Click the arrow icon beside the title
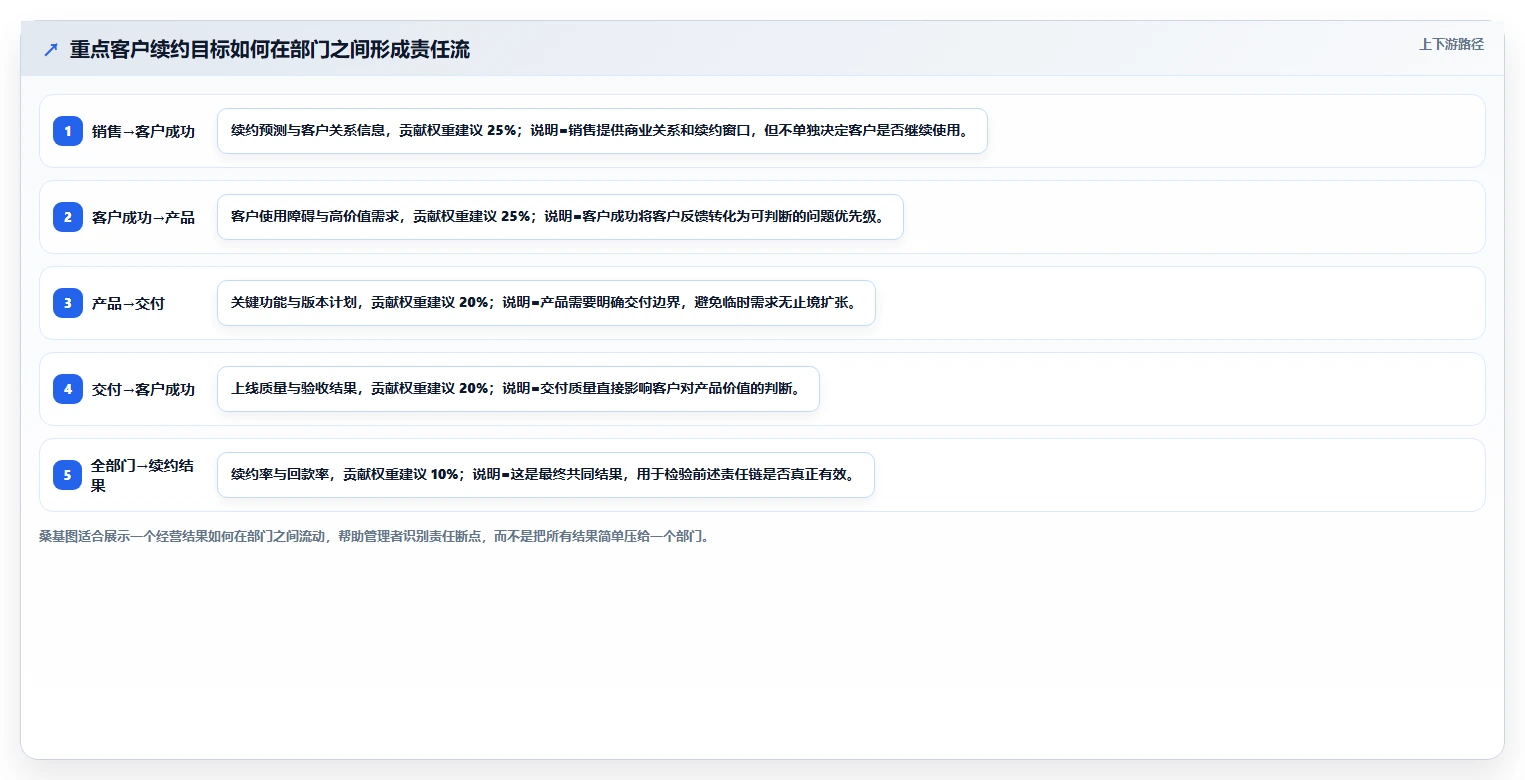 point(51,50)
